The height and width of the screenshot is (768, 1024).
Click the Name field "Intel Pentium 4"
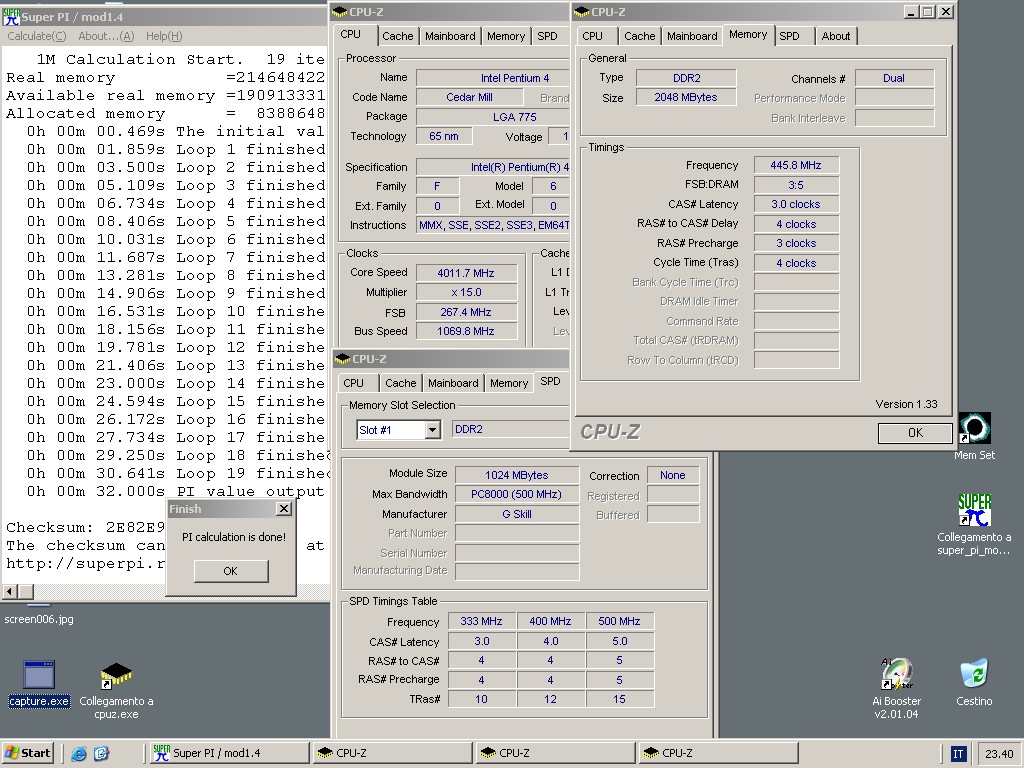(x=493, y=78)
